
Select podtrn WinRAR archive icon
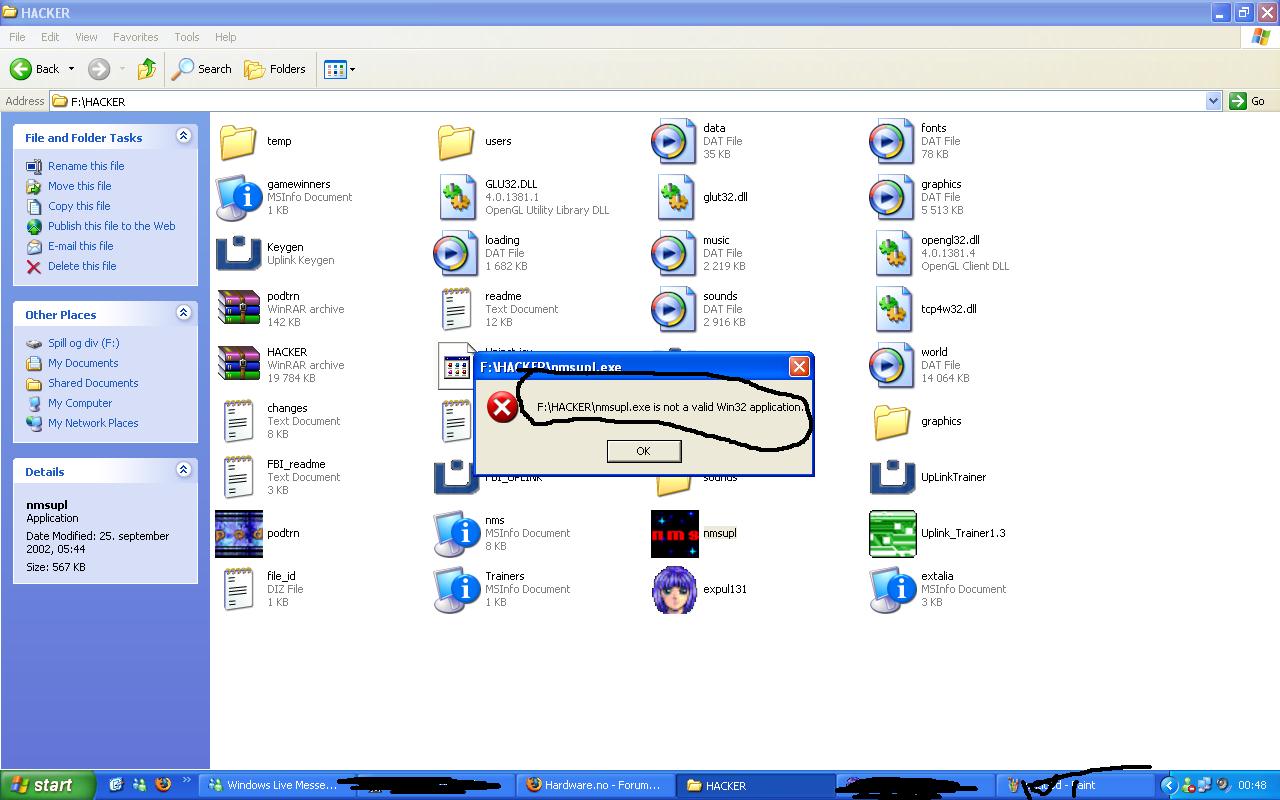click(x=238, y=309)
